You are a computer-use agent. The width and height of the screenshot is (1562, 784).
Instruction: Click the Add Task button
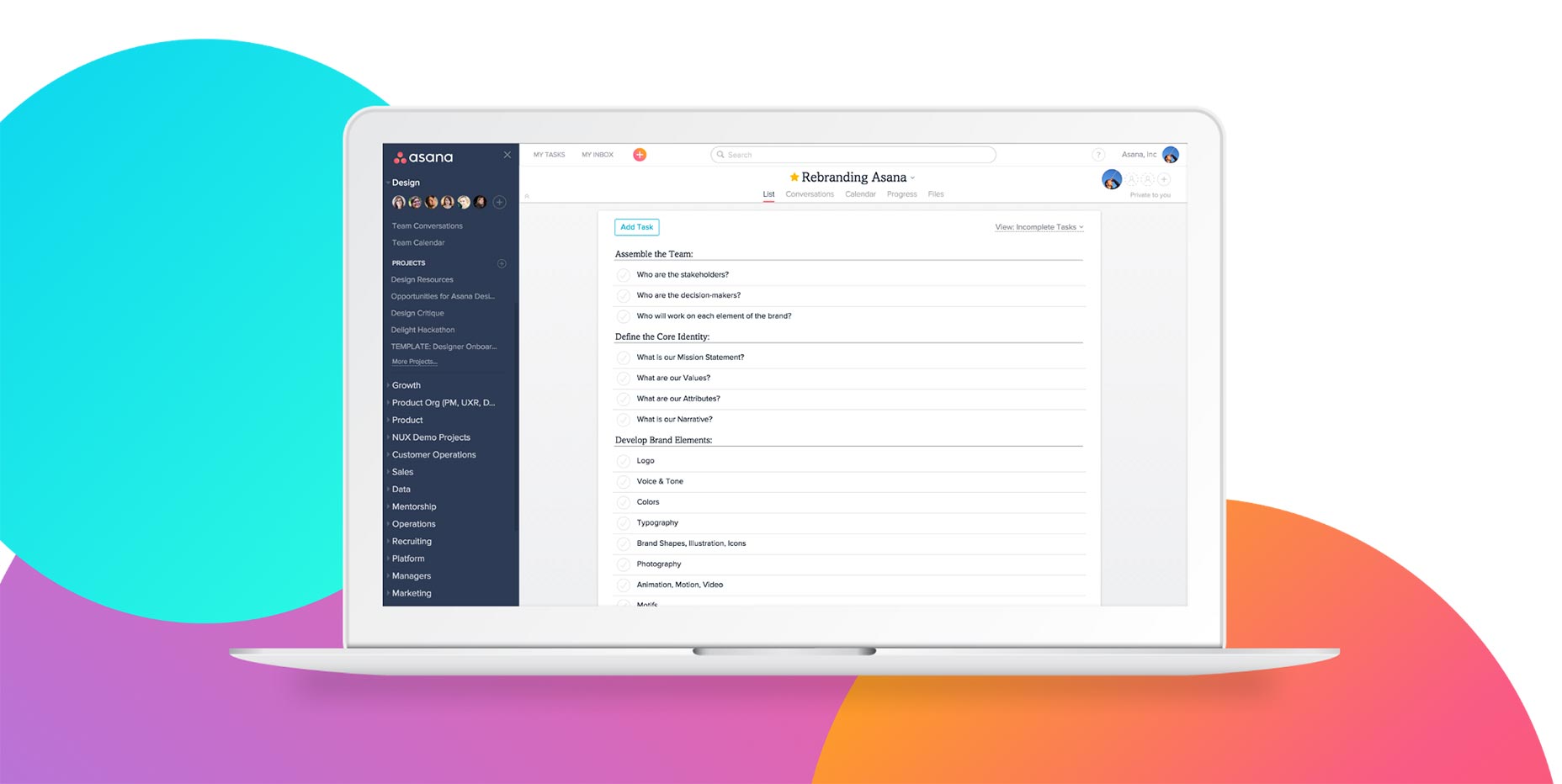click(x=637, y=227)
